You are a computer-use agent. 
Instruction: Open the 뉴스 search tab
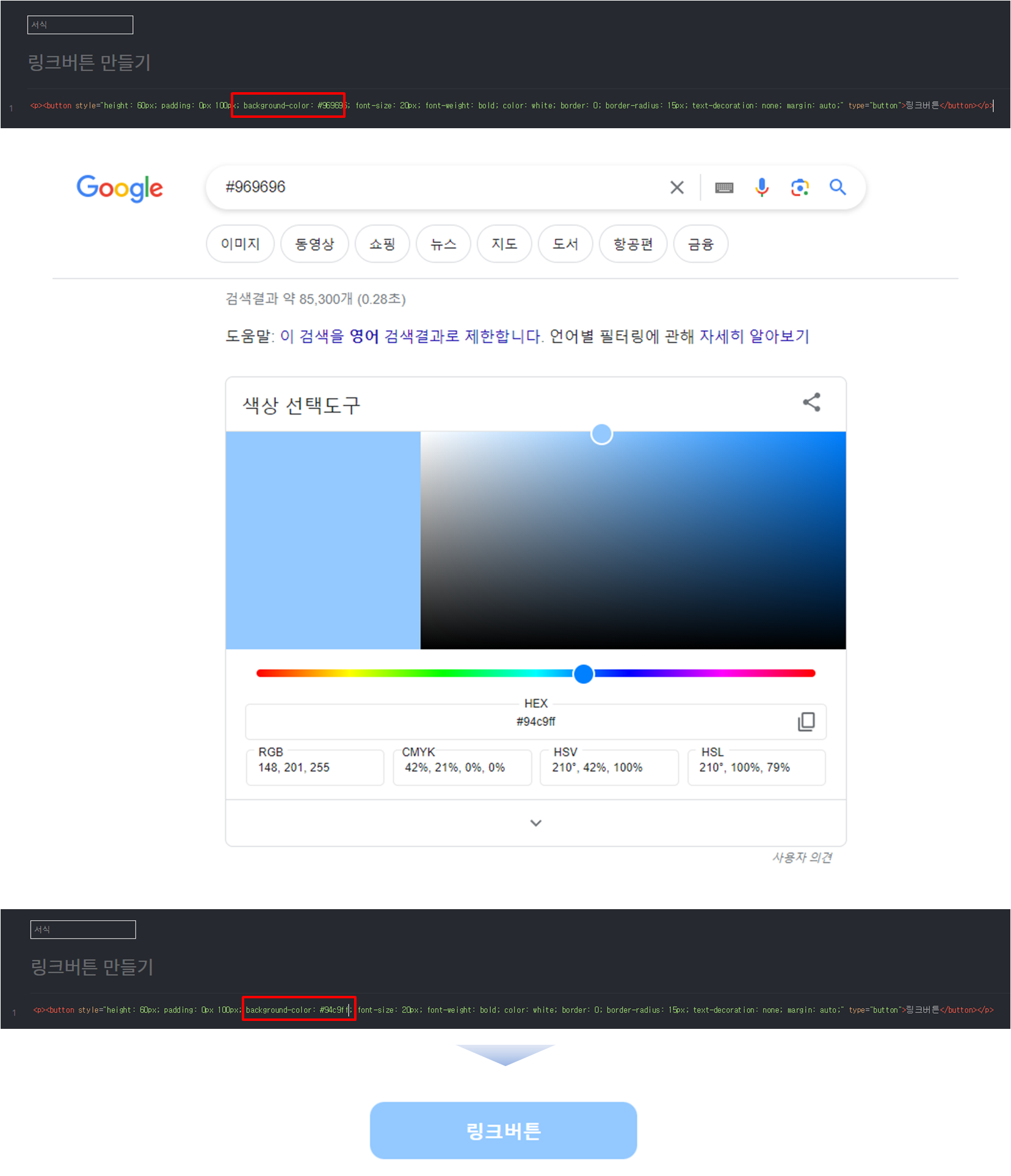pos(443,244)
